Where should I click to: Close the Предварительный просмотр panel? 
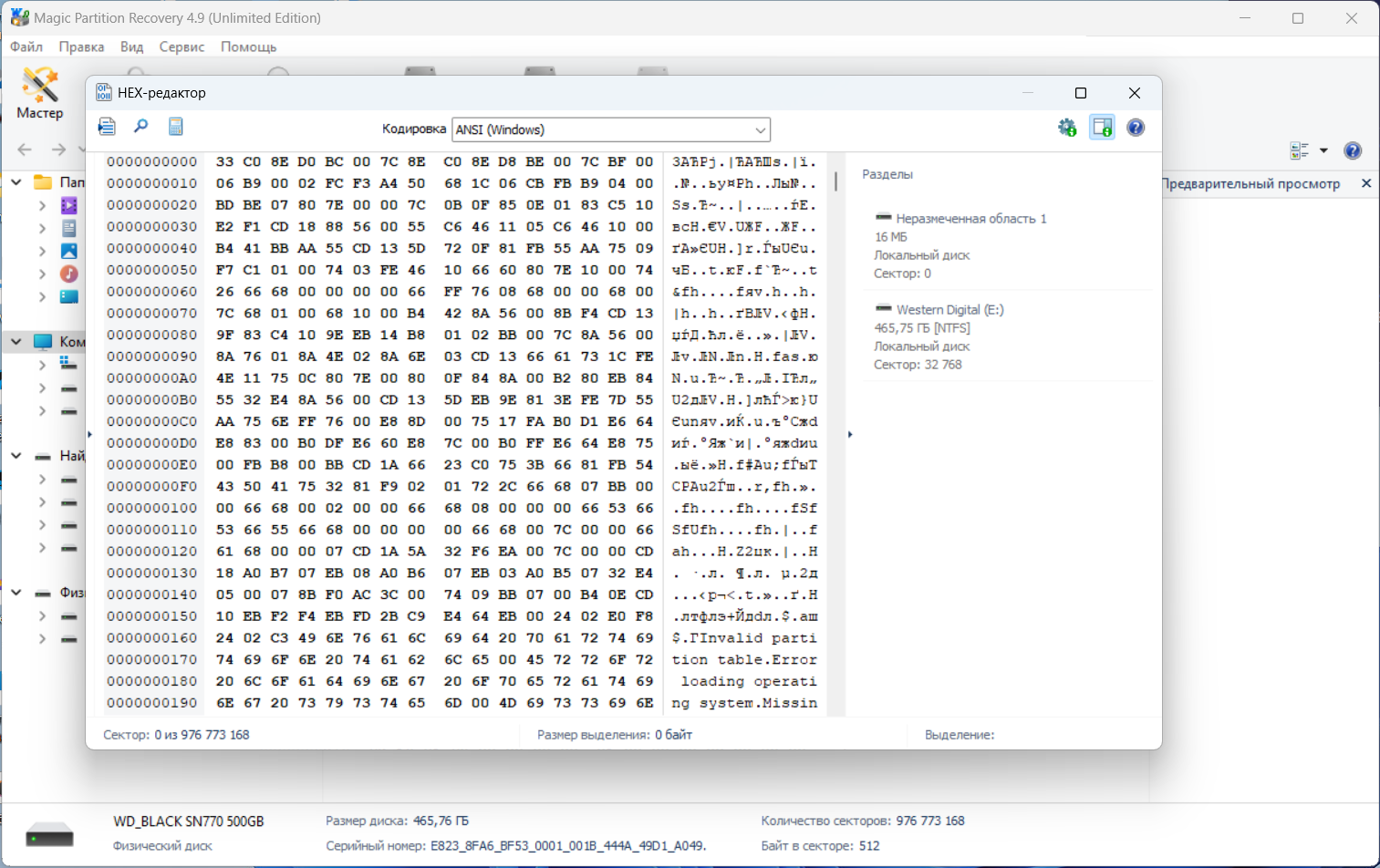[x=1366, y=183]
